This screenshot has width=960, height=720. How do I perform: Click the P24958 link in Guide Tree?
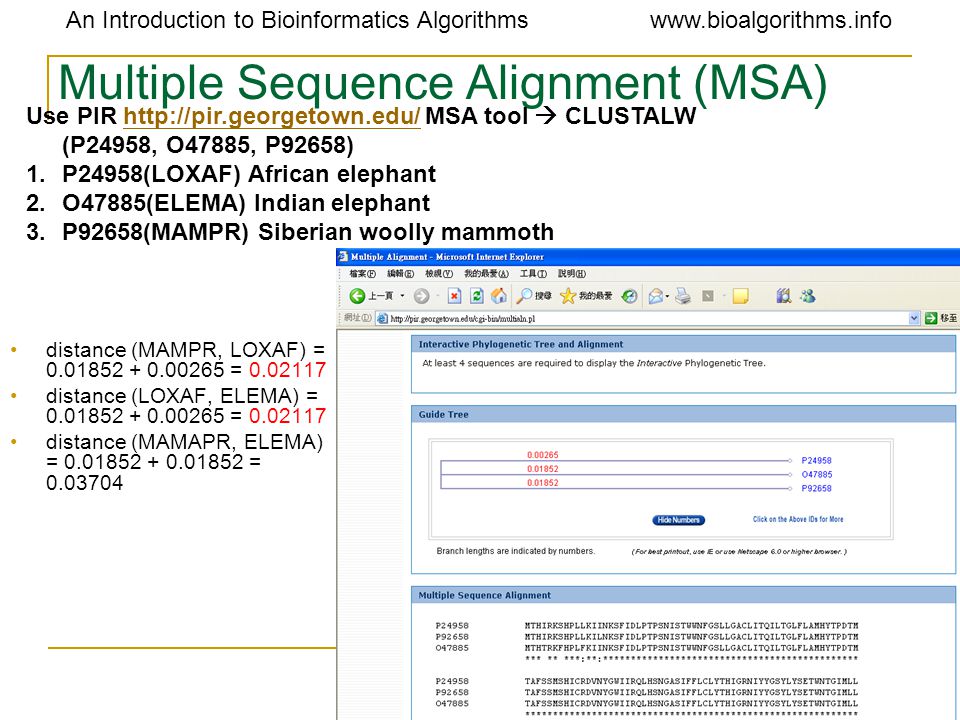click(x=816, y=460)
